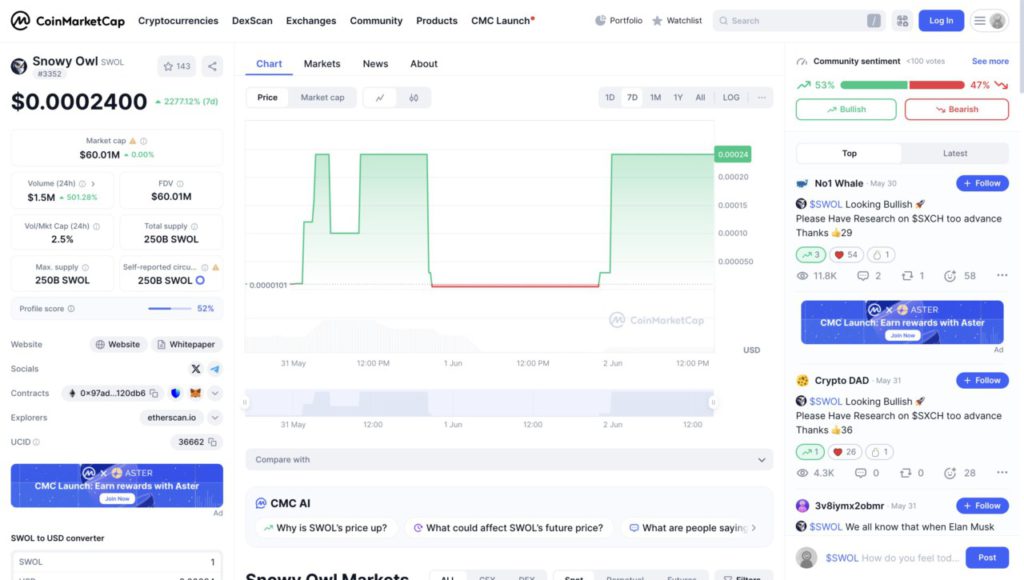
Task: Switch to candlestick chart icon
Action: pos(413,97)
